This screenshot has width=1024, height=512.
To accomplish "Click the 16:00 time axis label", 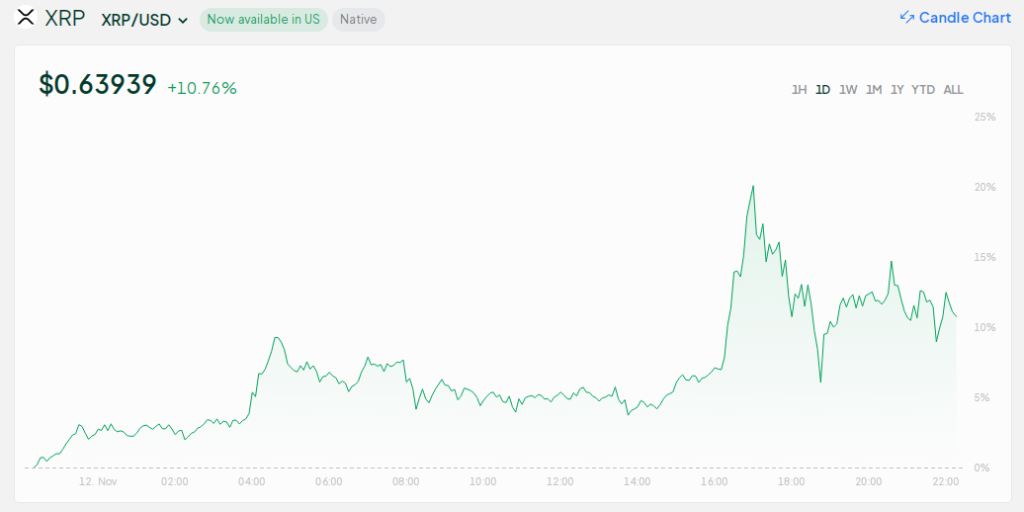I will click(714, 482).
